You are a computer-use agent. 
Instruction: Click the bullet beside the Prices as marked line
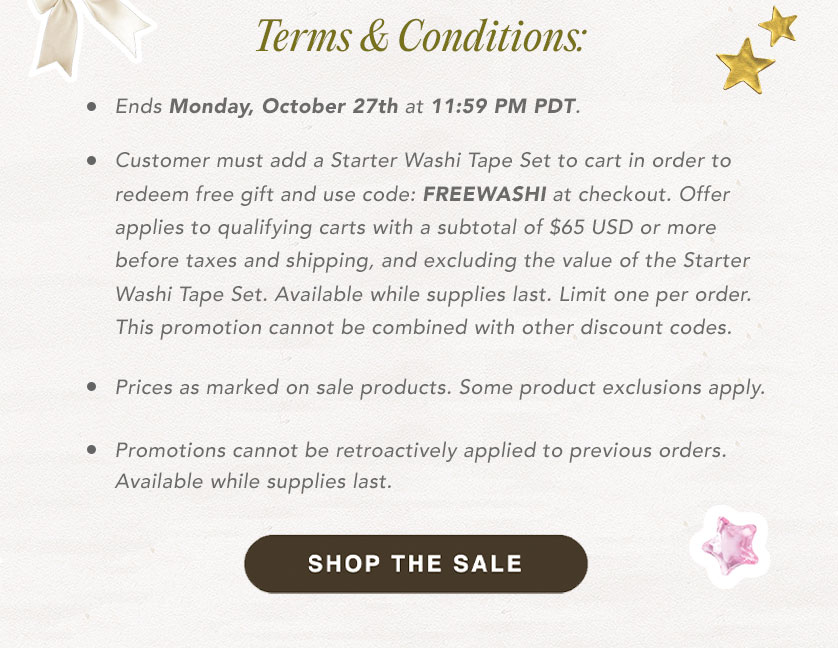(91, 385)
